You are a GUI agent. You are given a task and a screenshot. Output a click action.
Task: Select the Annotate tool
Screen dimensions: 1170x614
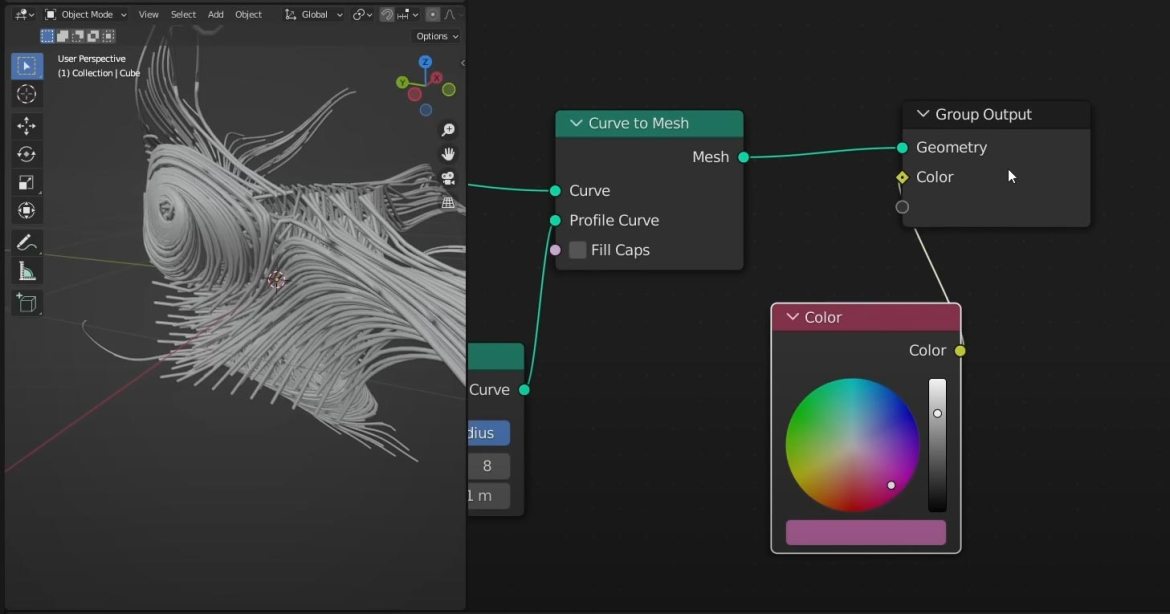pyautogui.click(x=27, y=242)
